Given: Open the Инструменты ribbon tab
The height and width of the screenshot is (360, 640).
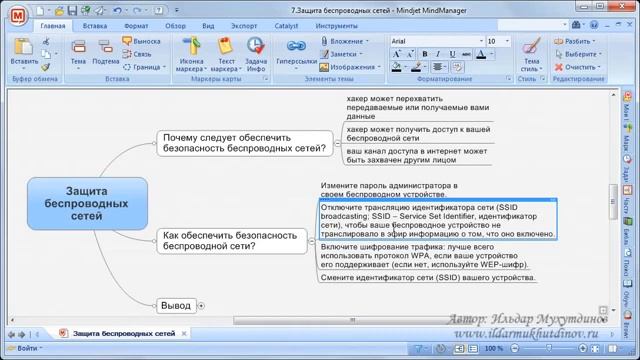Looking at the screenshot, I should [x=336, y=26].
